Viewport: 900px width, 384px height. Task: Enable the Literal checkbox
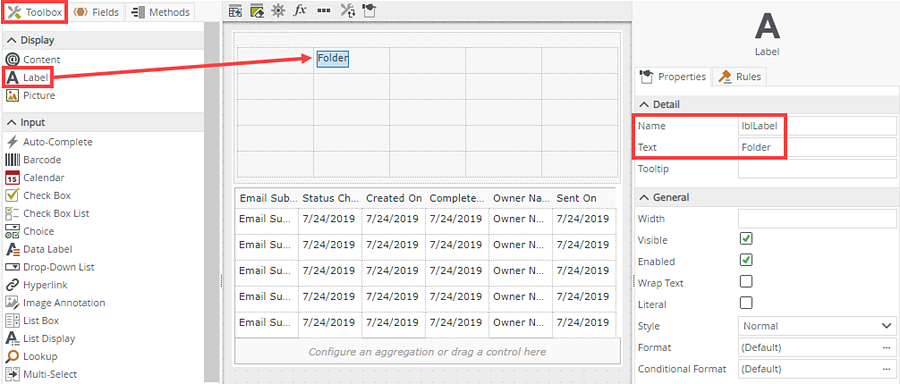746,303
